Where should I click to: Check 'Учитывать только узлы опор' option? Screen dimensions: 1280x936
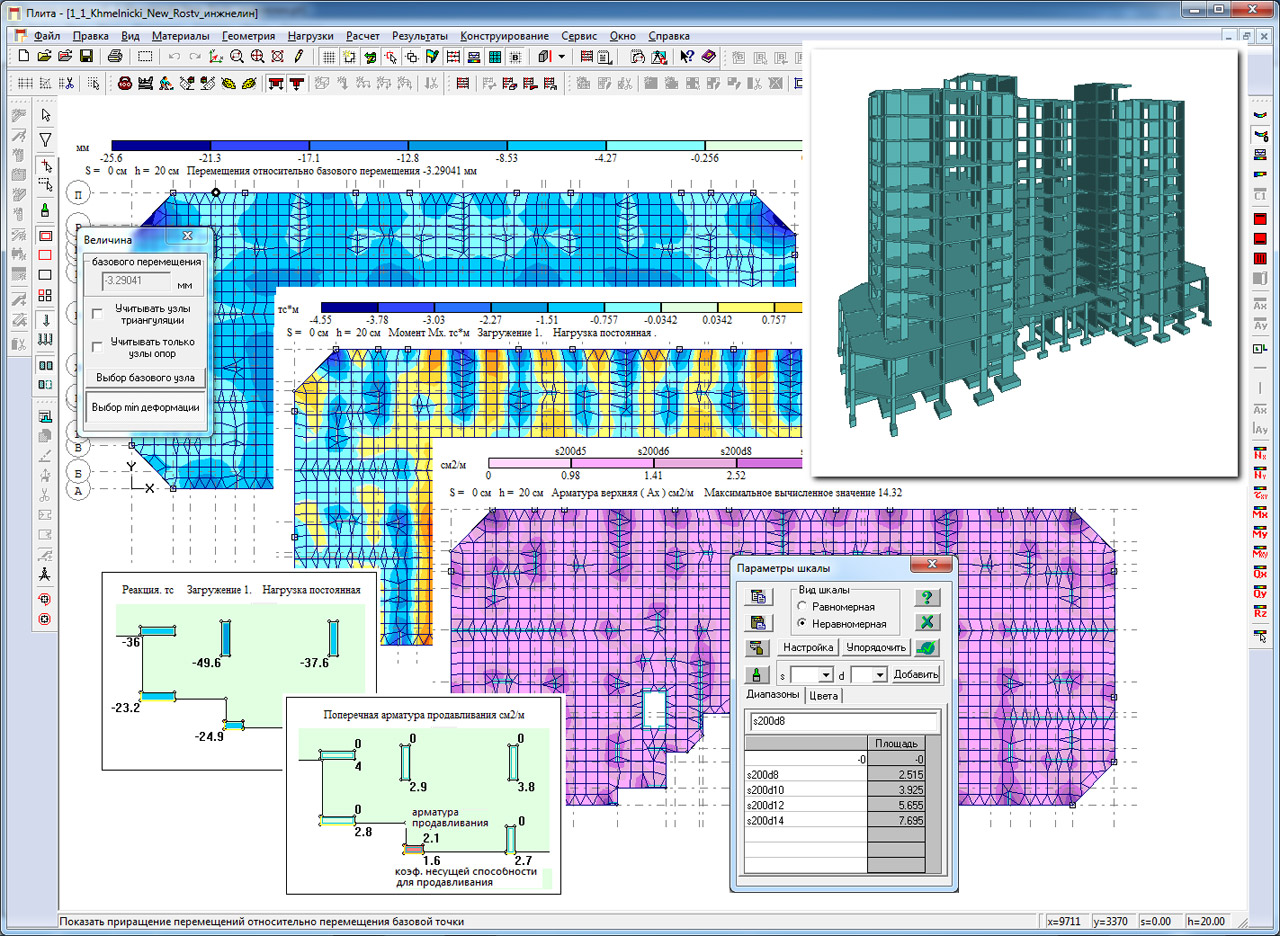[97, 346]
